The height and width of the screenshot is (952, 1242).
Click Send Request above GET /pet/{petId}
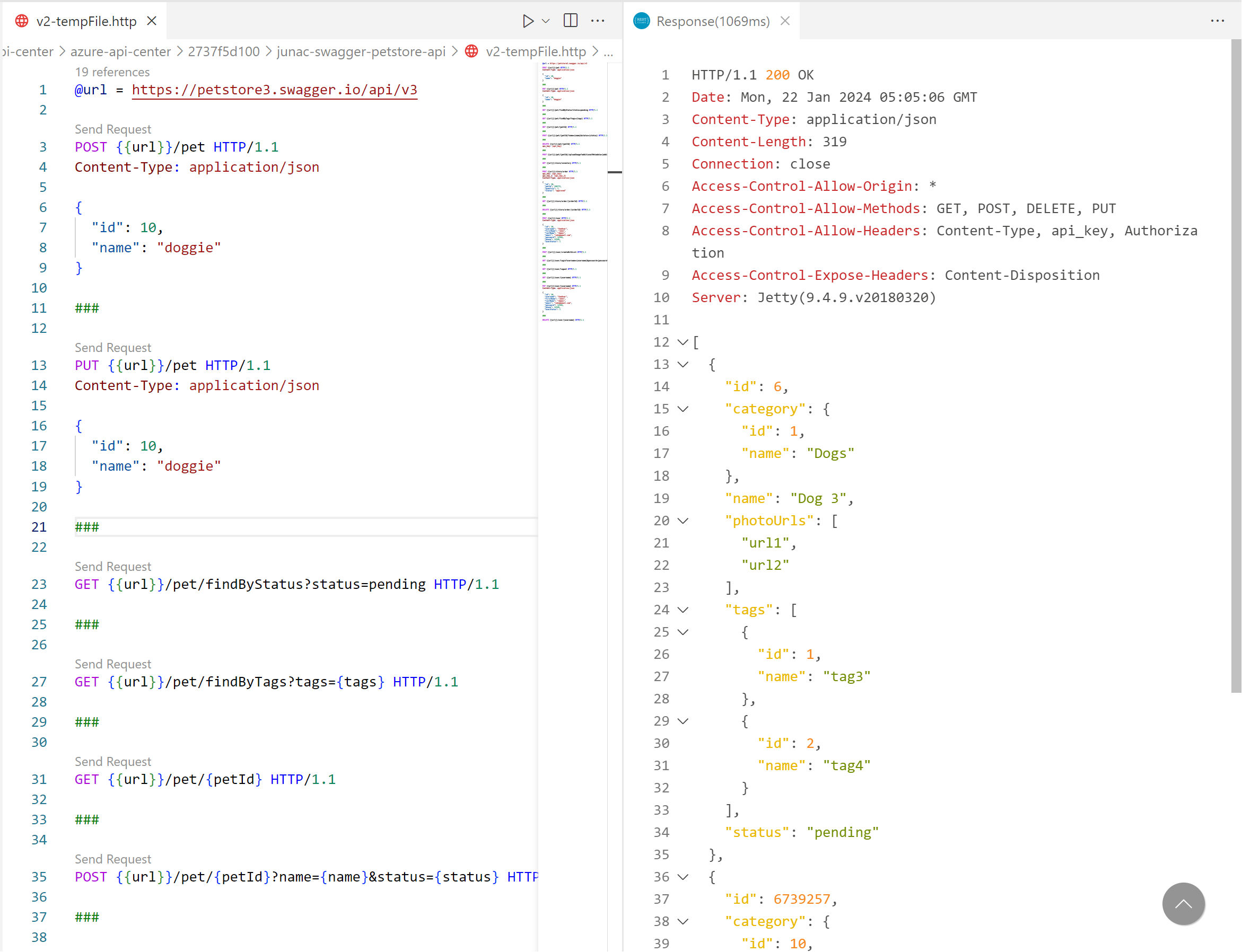(x=113, y=762)
